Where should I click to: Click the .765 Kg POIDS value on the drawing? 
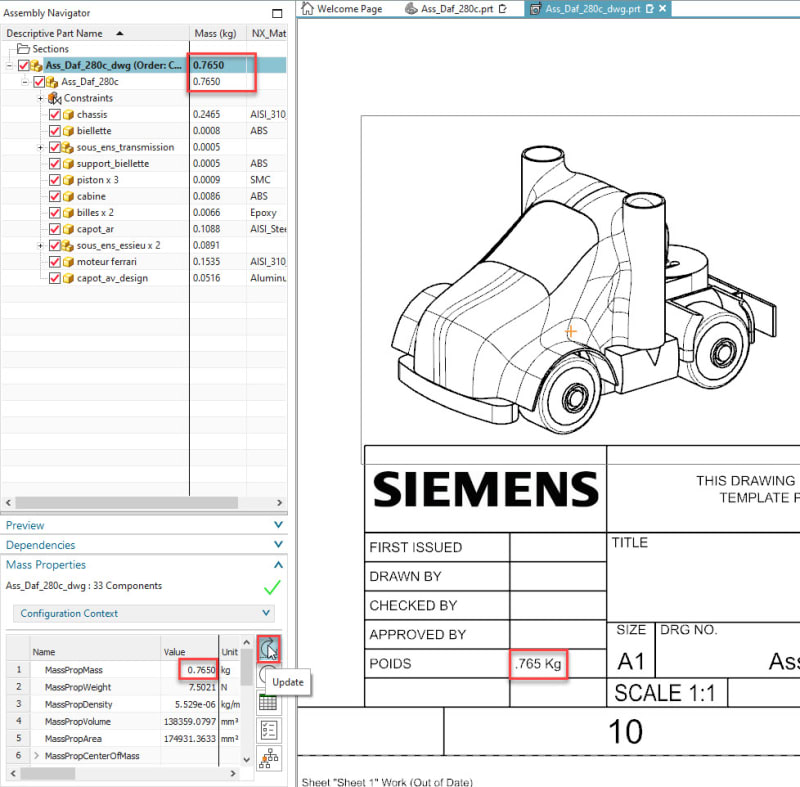pyautogui.click(x=538, y=664)
